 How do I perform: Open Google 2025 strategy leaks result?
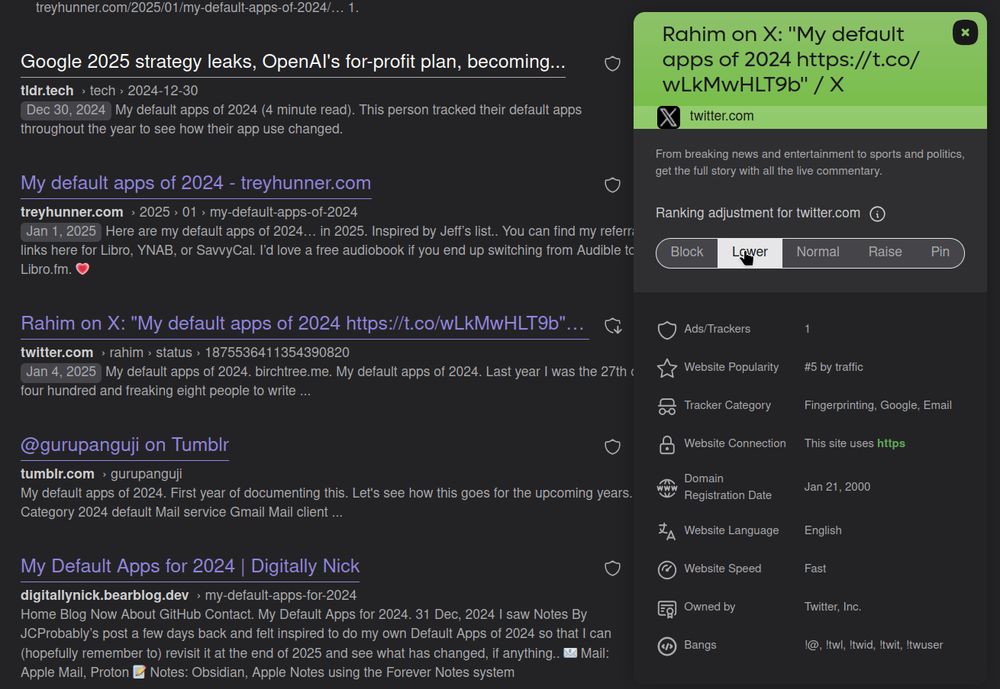[x=293, y=62]
